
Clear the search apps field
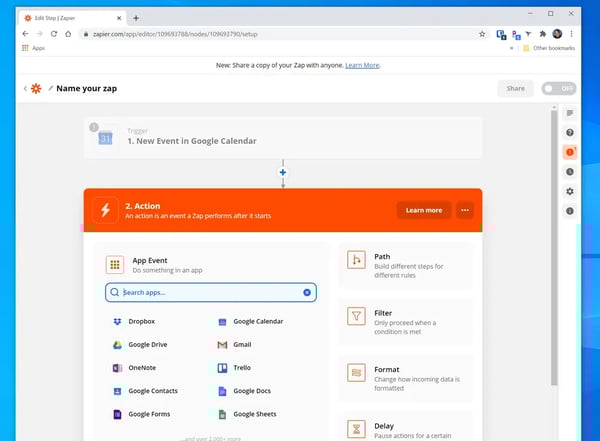tap(307, 292)
